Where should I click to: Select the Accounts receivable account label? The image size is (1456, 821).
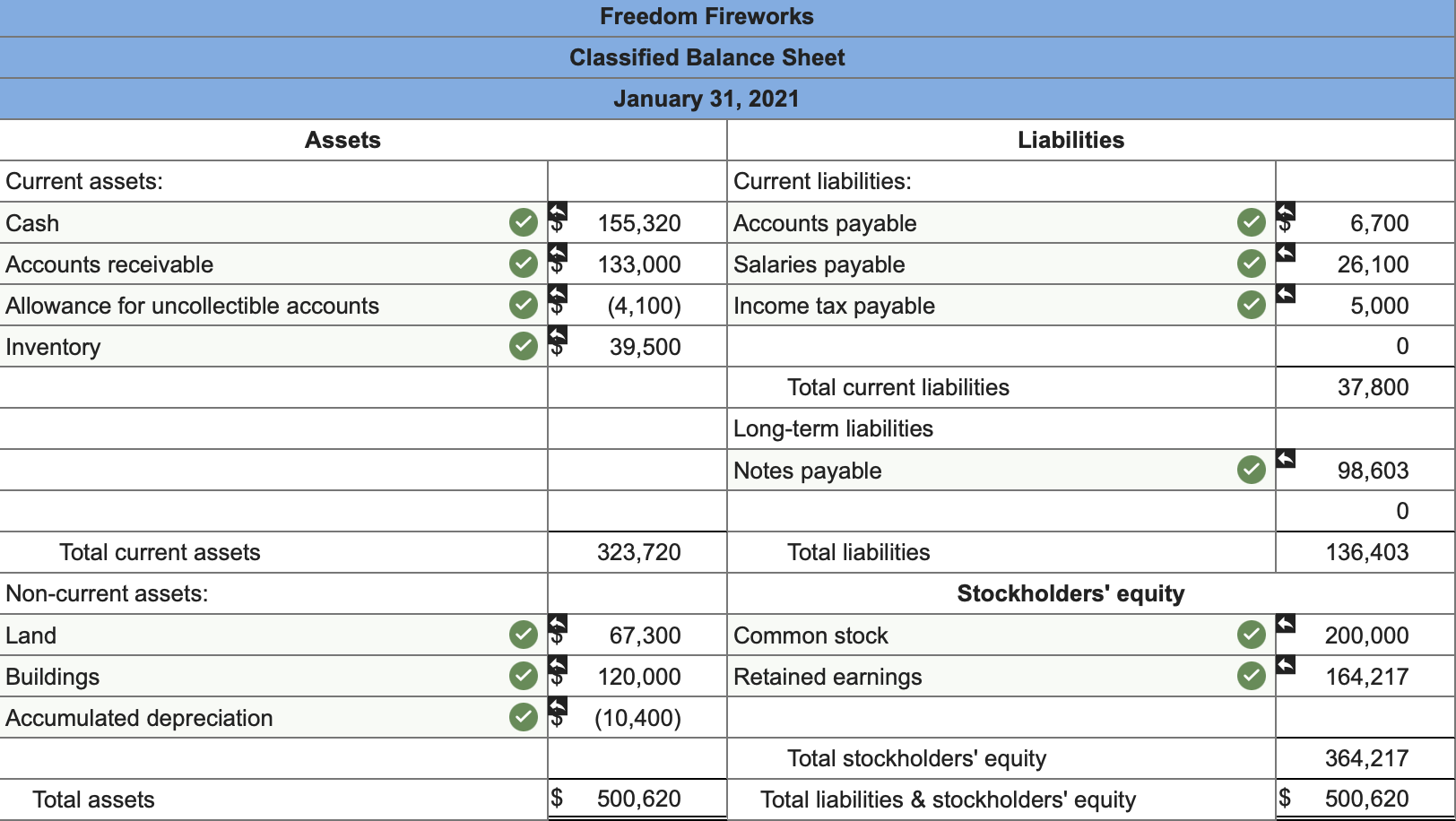109,264
